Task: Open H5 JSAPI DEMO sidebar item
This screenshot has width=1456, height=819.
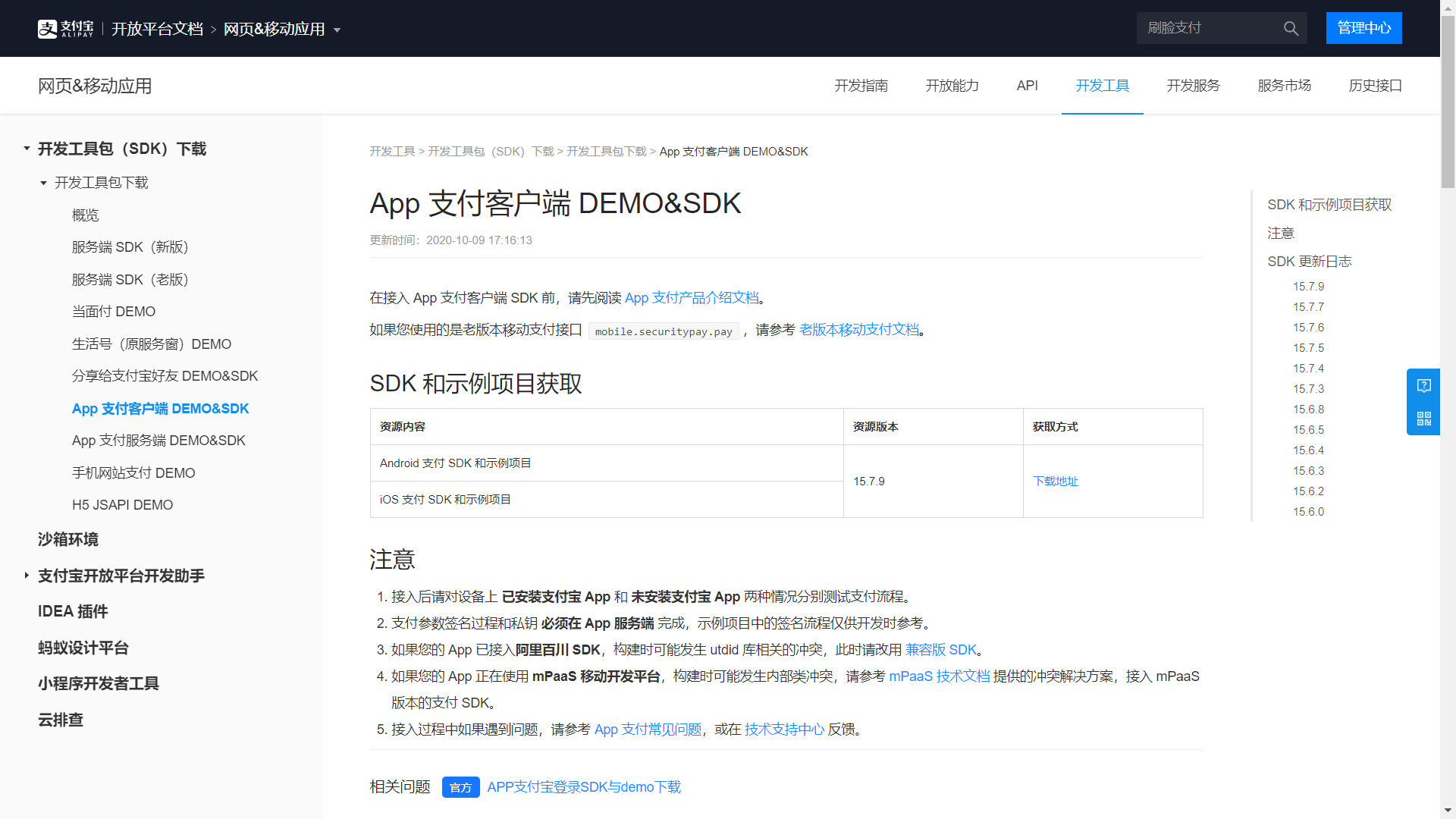Action: coord(122,505)
